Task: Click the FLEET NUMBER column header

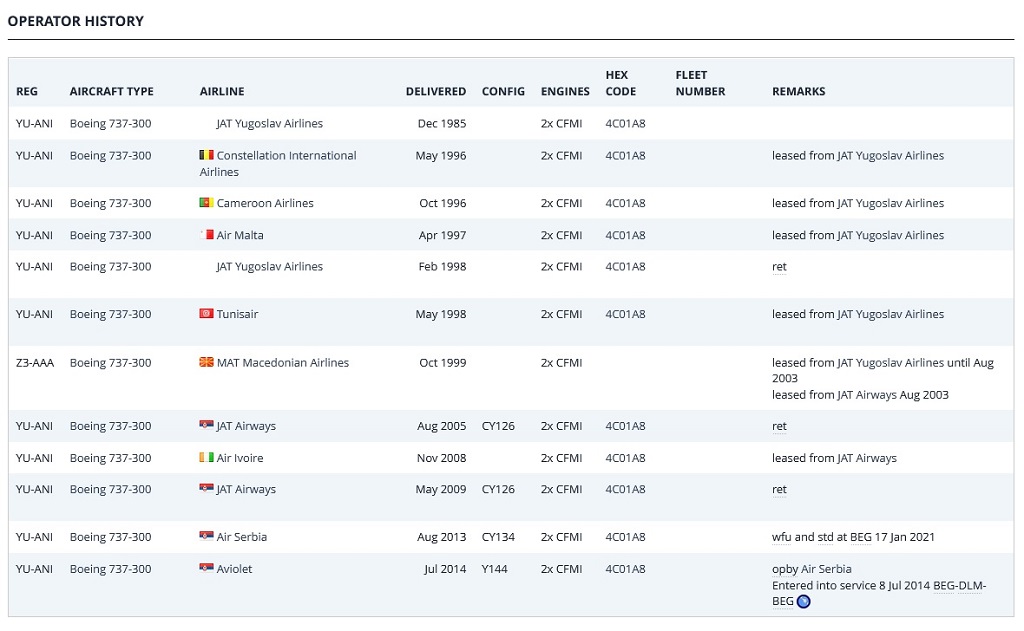Action: pos(700,83)
